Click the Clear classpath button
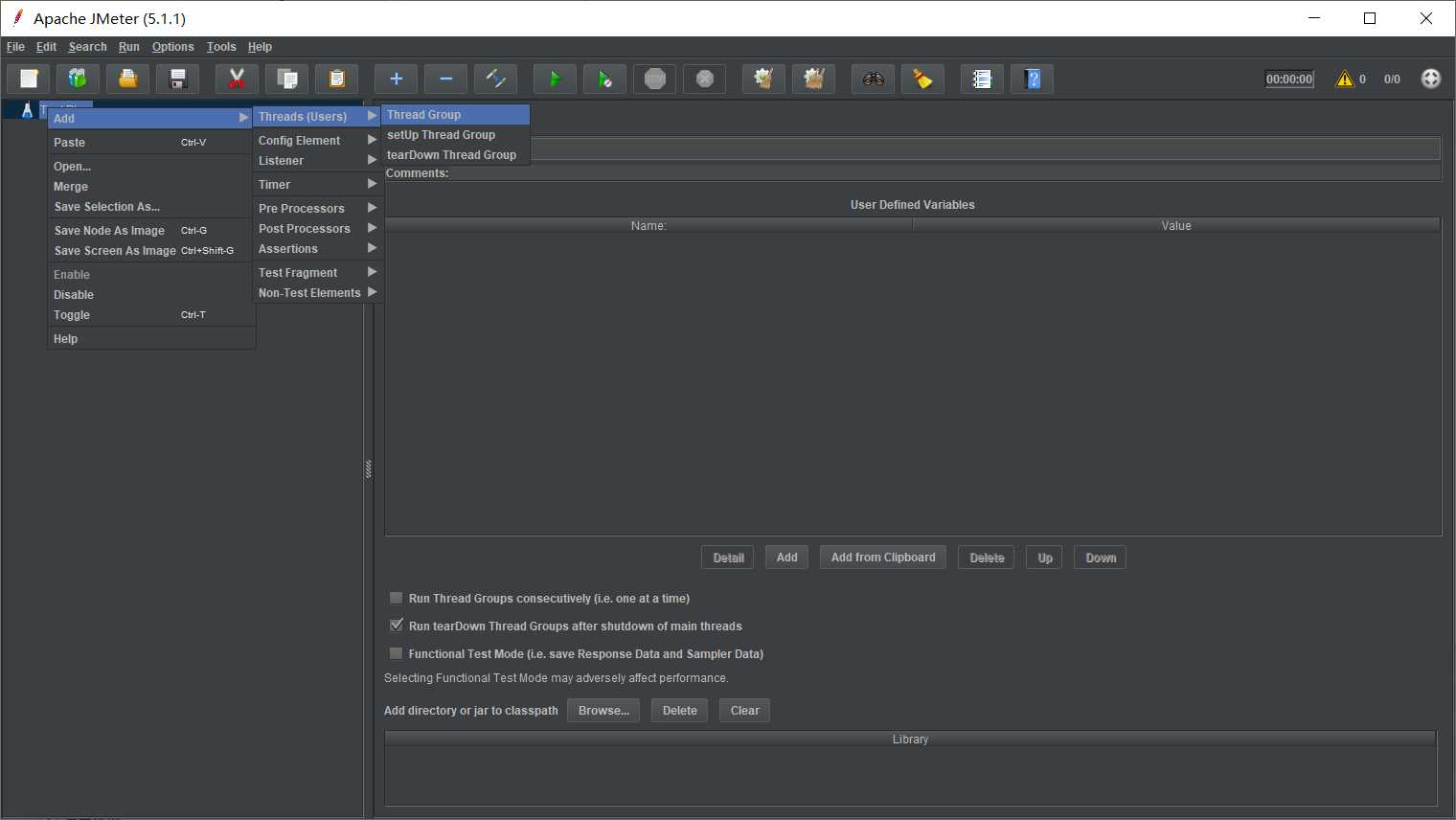 pos(744,710)
